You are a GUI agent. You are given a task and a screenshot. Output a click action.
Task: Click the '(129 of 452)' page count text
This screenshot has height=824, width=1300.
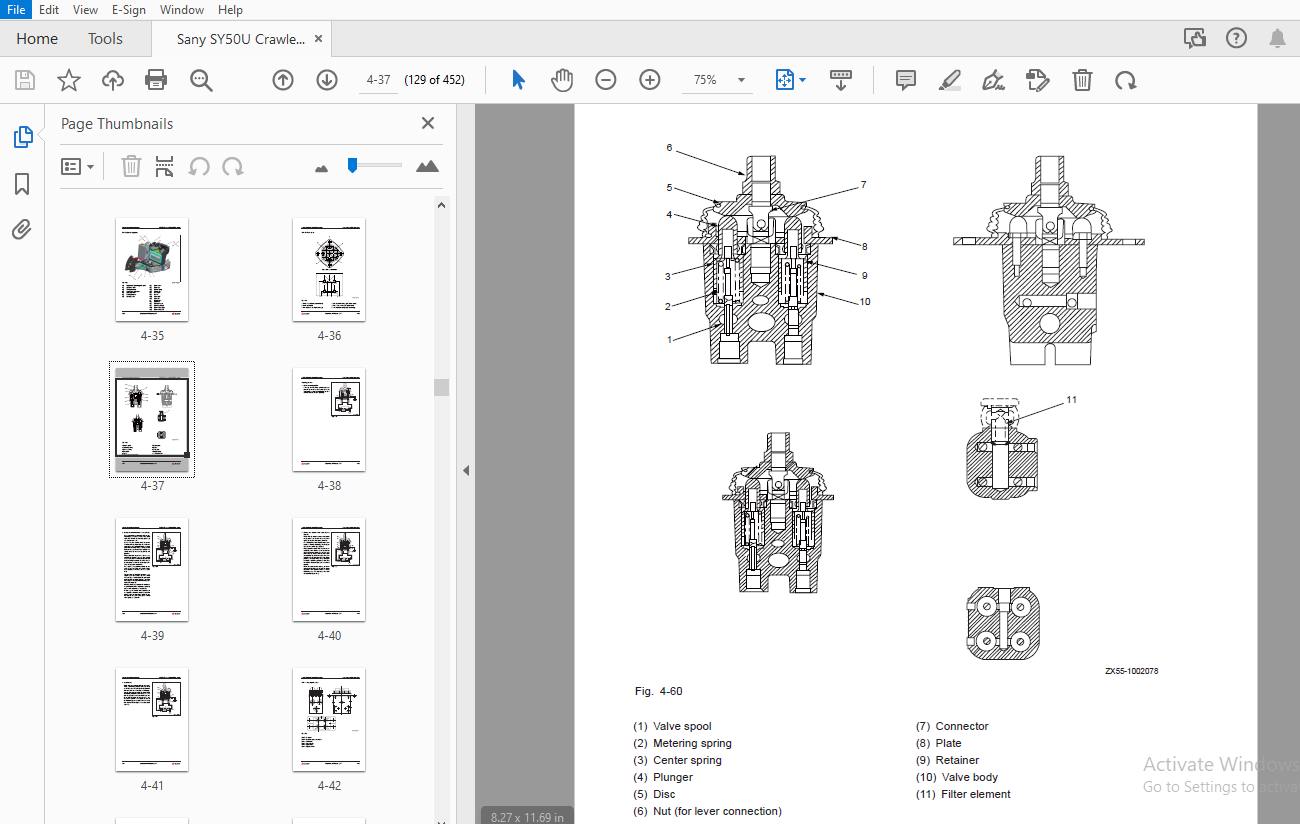coord(434,80)
